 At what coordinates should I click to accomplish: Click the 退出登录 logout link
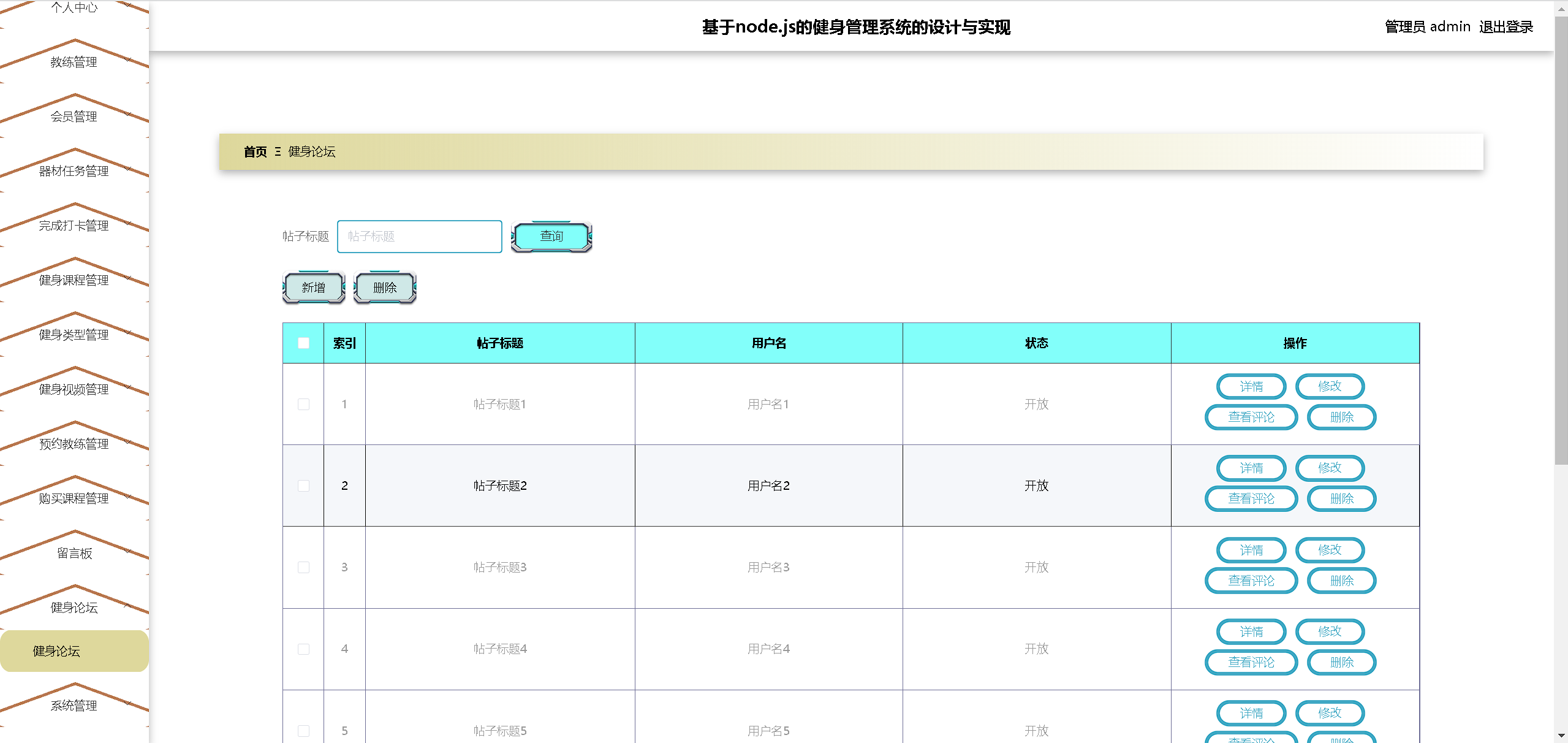pyautogui.click(x=1506, y=27)
